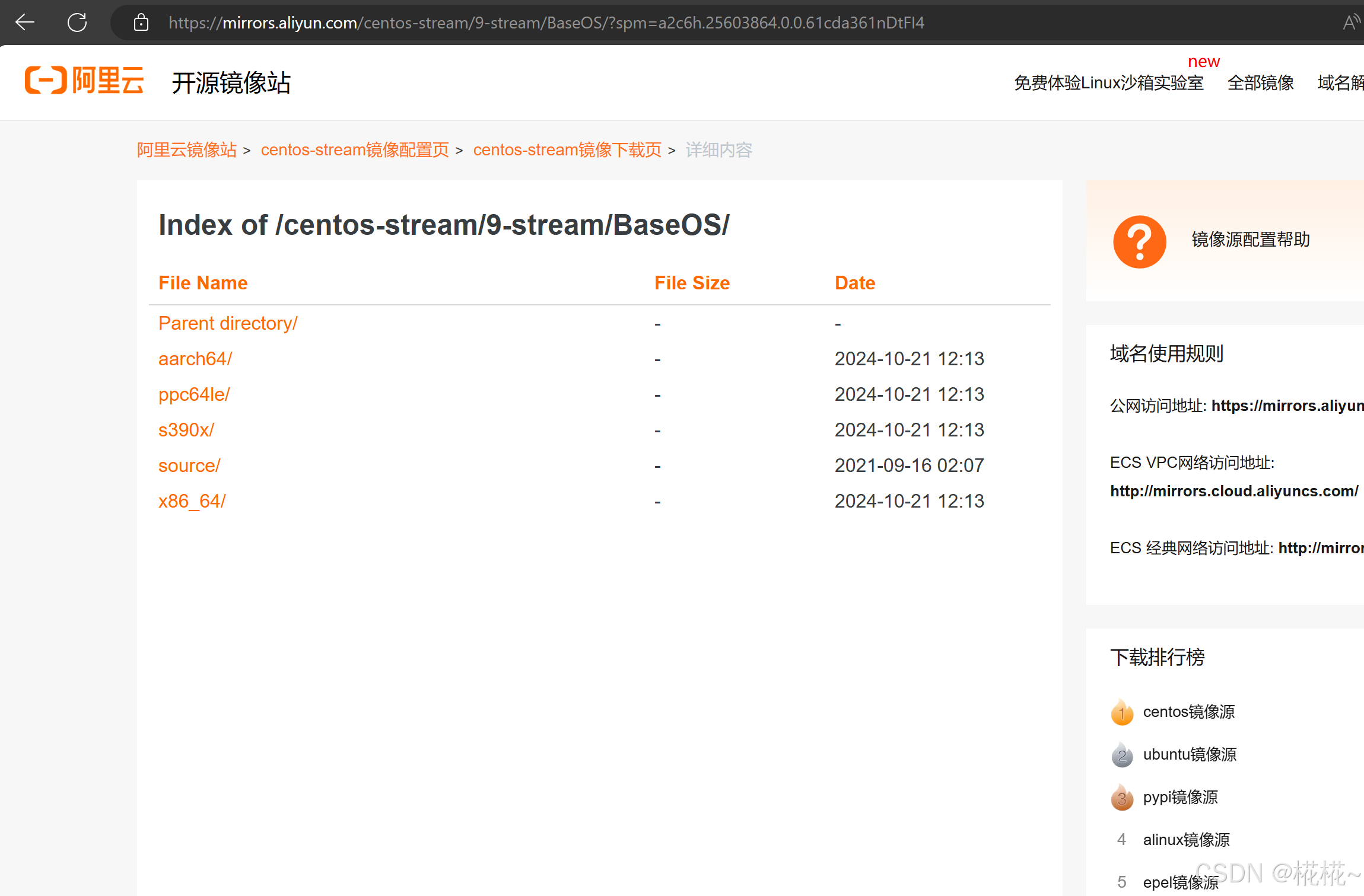Click the Aliyun logo
Viewport: 1364px width, 896px height.
[84, 81]
